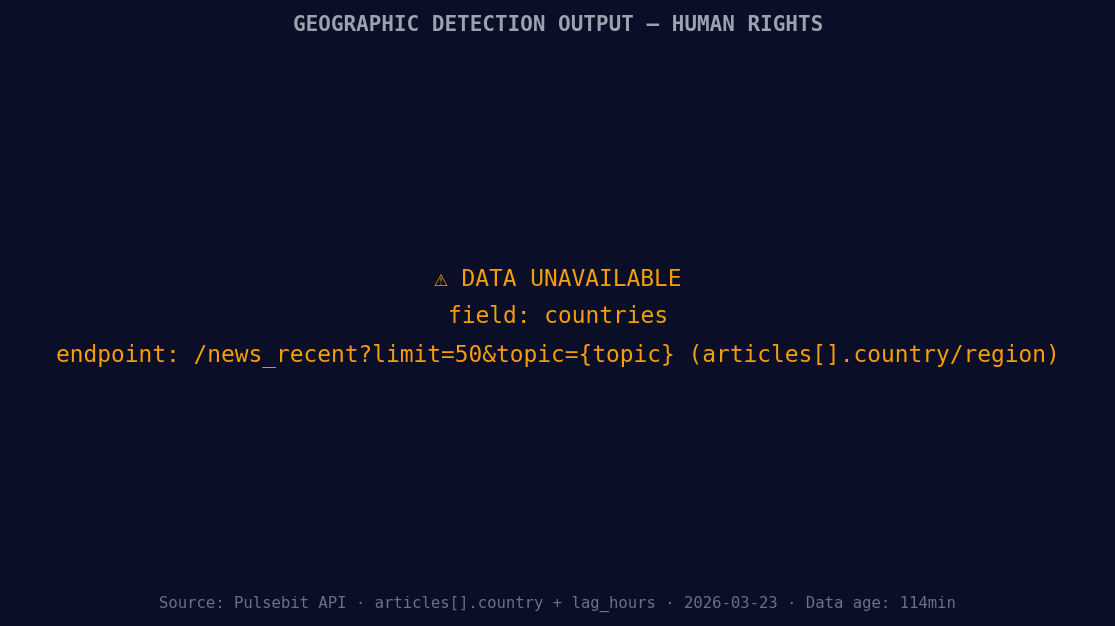Click the DATA UNAVAILABLE message text
This screenshot has height=626, width=1115.
(570, 279)
